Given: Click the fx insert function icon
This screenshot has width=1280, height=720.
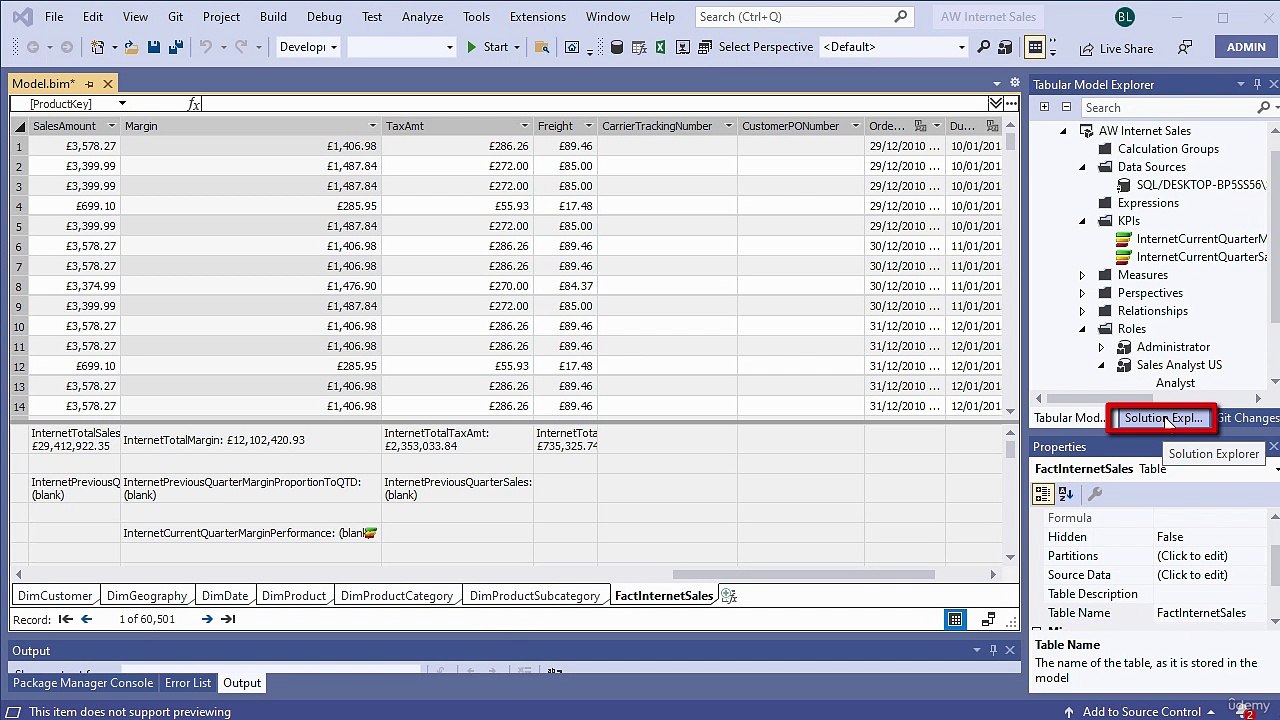Looking at the screenshot, I should [194, 104].
